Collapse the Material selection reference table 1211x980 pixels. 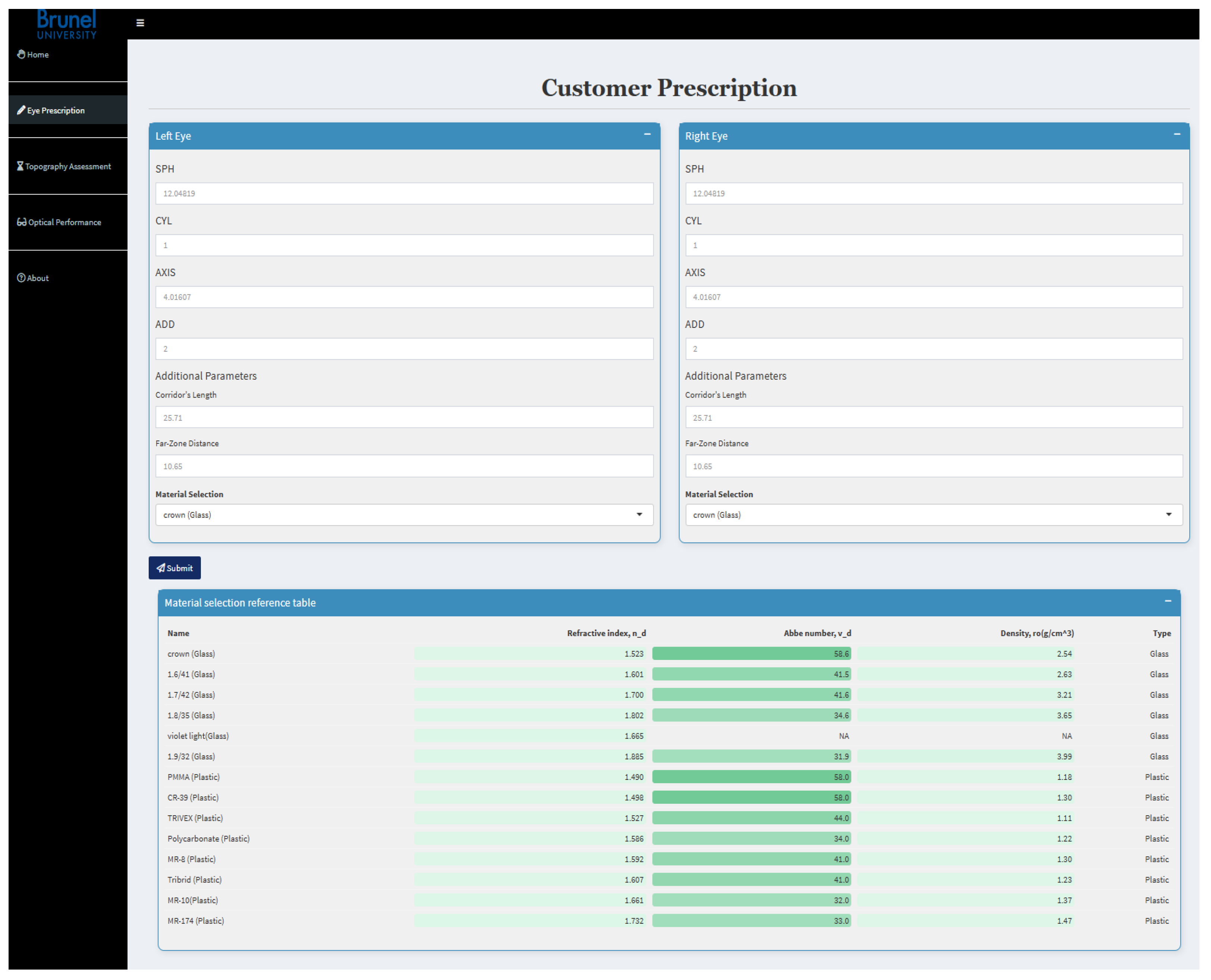pyautogui.click(x=1167, y=601)
